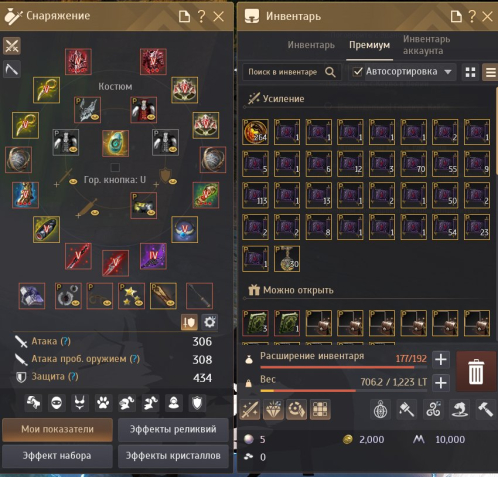
Task: Expand inventory slots with Расширение инвентаря plus
Action: (441, 359)
